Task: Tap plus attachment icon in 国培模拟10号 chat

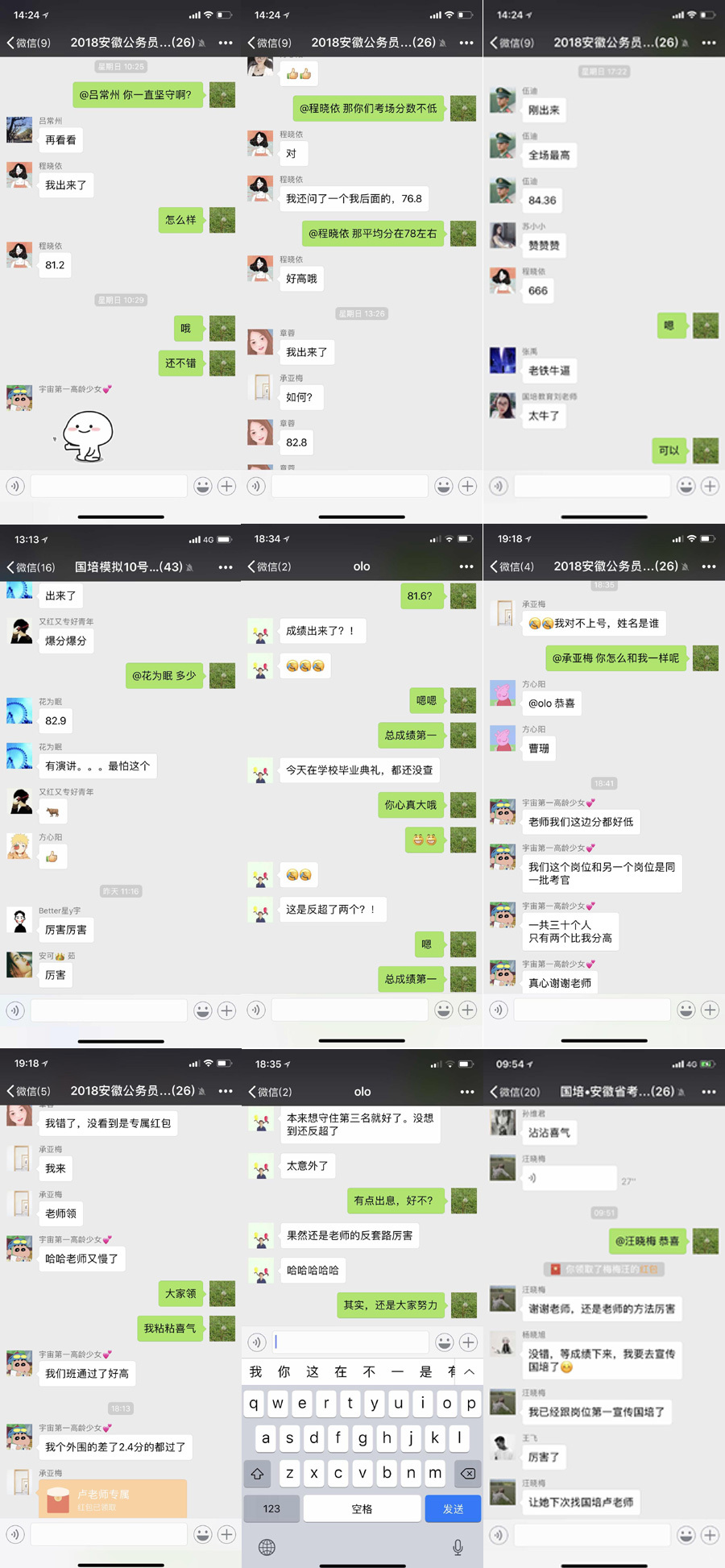Action: [x=227, y=1010]
